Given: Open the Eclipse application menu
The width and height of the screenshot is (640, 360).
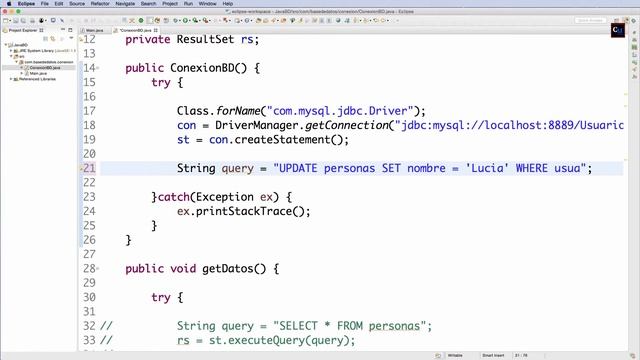Looking at the screenshot, I should tap(26, 4).
